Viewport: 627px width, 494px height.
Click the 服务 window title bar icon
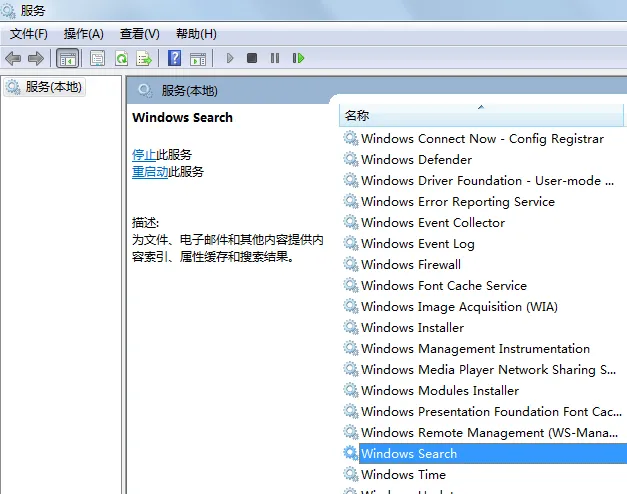click(8, 10)
